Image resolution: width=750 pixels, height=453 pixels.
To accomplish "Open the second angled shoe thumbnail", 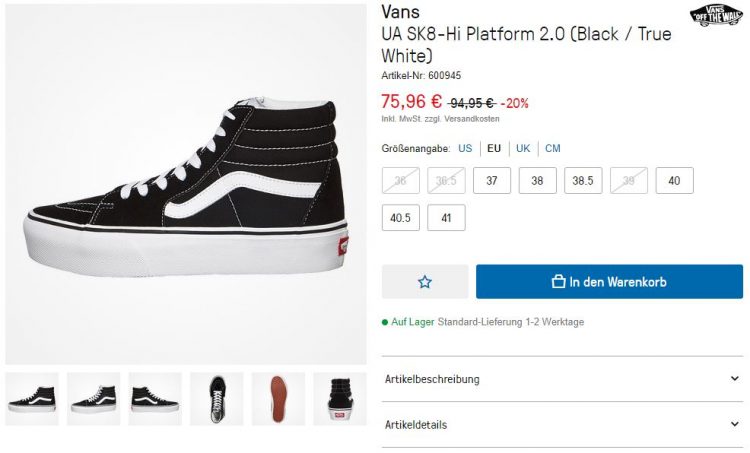I will point(94,399).
